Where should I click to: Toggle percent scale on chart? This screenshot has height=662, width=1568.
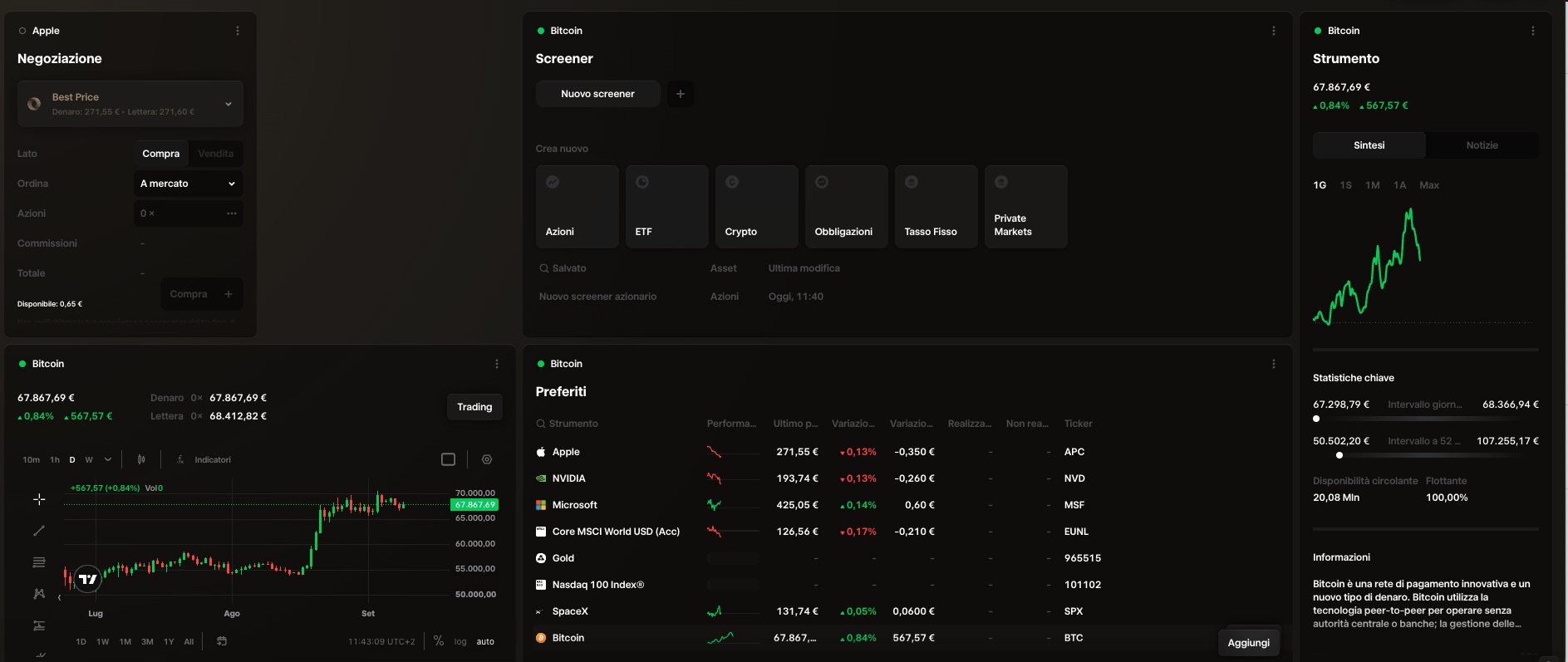point(439,641)
